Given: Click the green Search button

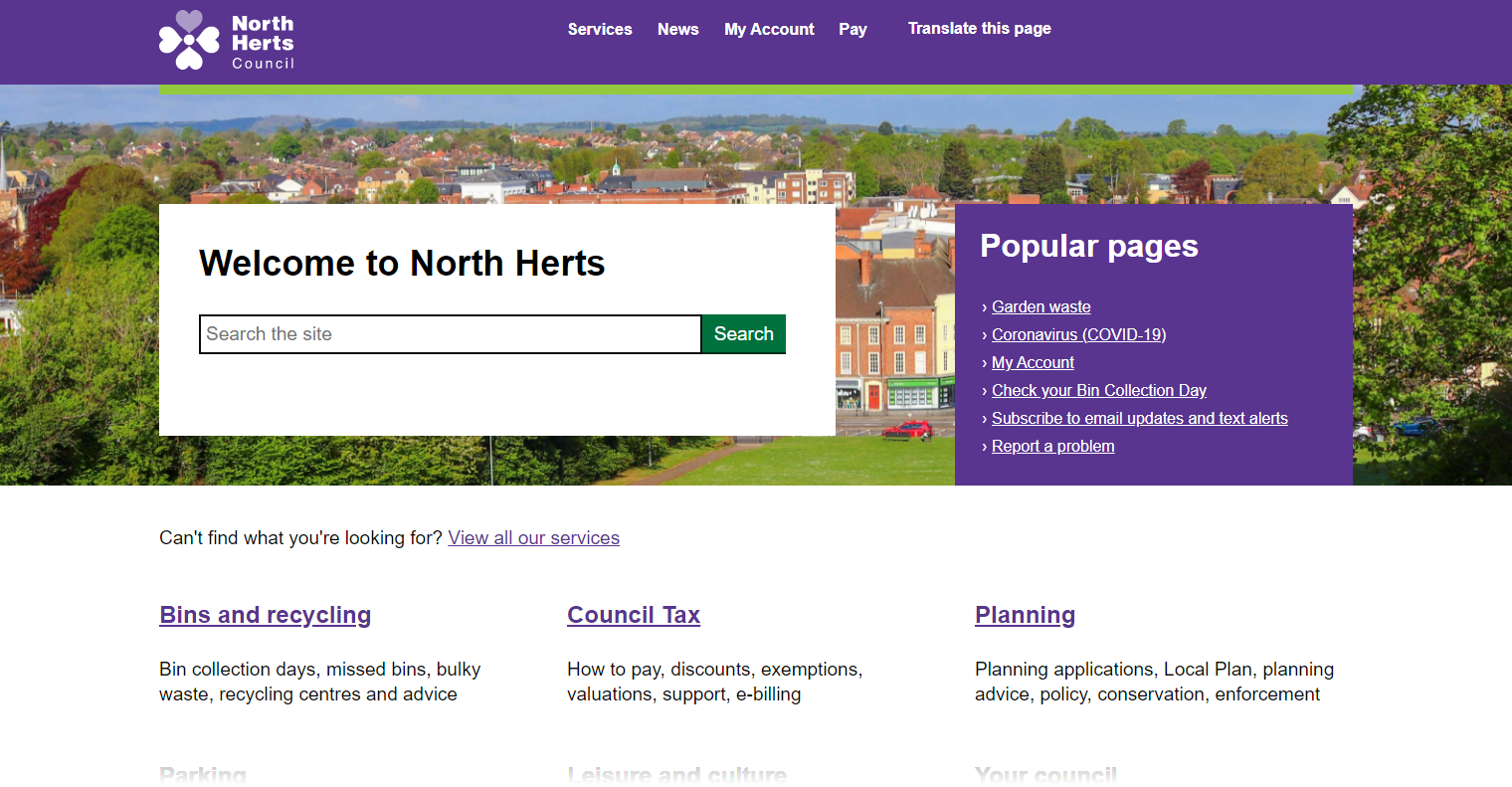Looking at the screenshot, I should 744,334.
